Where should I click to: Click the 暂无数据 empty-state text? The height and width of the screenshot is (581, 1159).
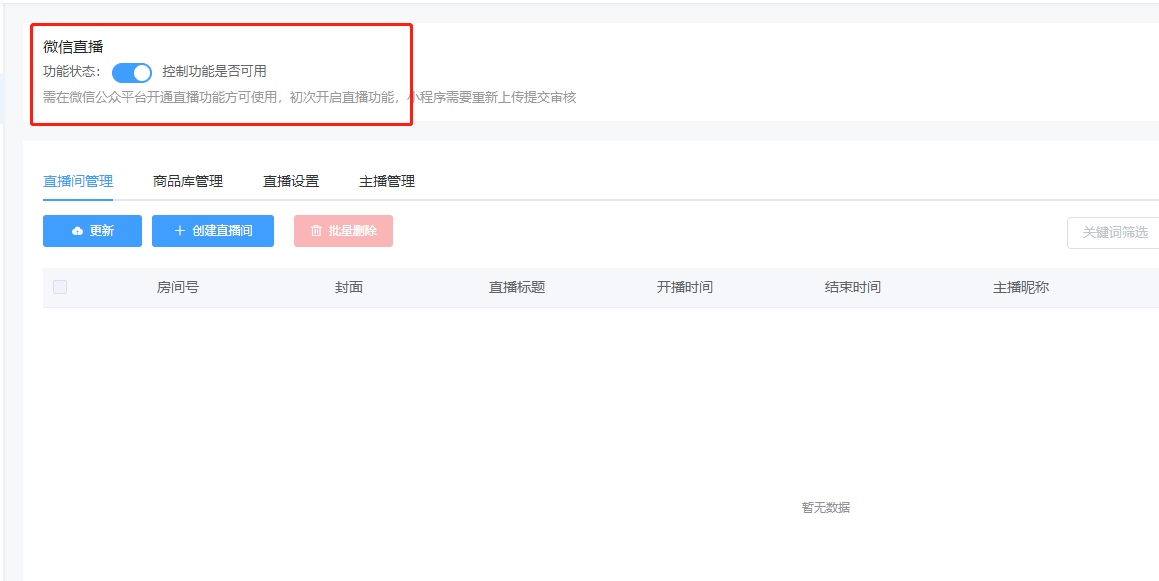click(826, 508)
